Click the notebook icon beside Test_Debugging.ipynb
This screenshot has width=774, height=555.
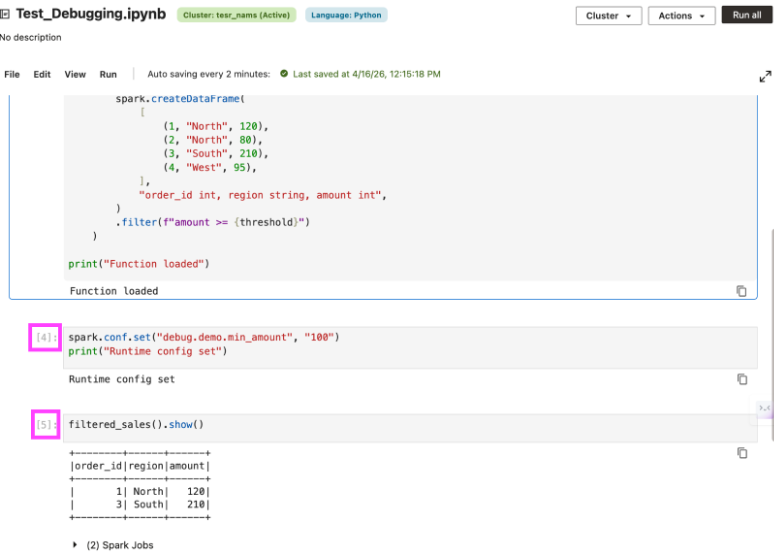tap(6, 15)
